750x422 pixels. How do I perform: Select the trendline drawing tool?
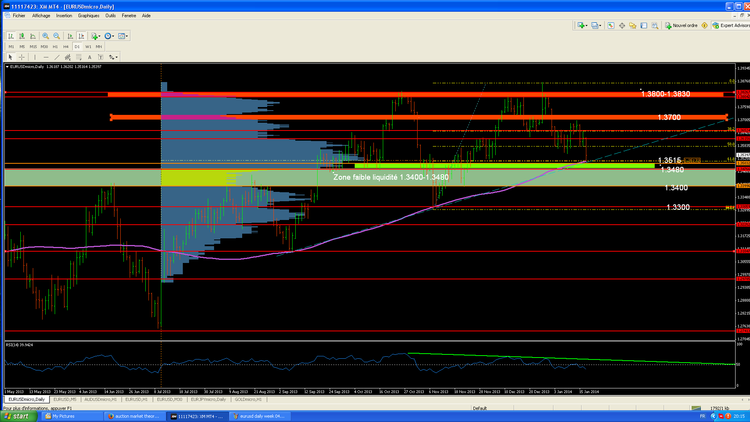pyautogui.click(x=57, y=57)
